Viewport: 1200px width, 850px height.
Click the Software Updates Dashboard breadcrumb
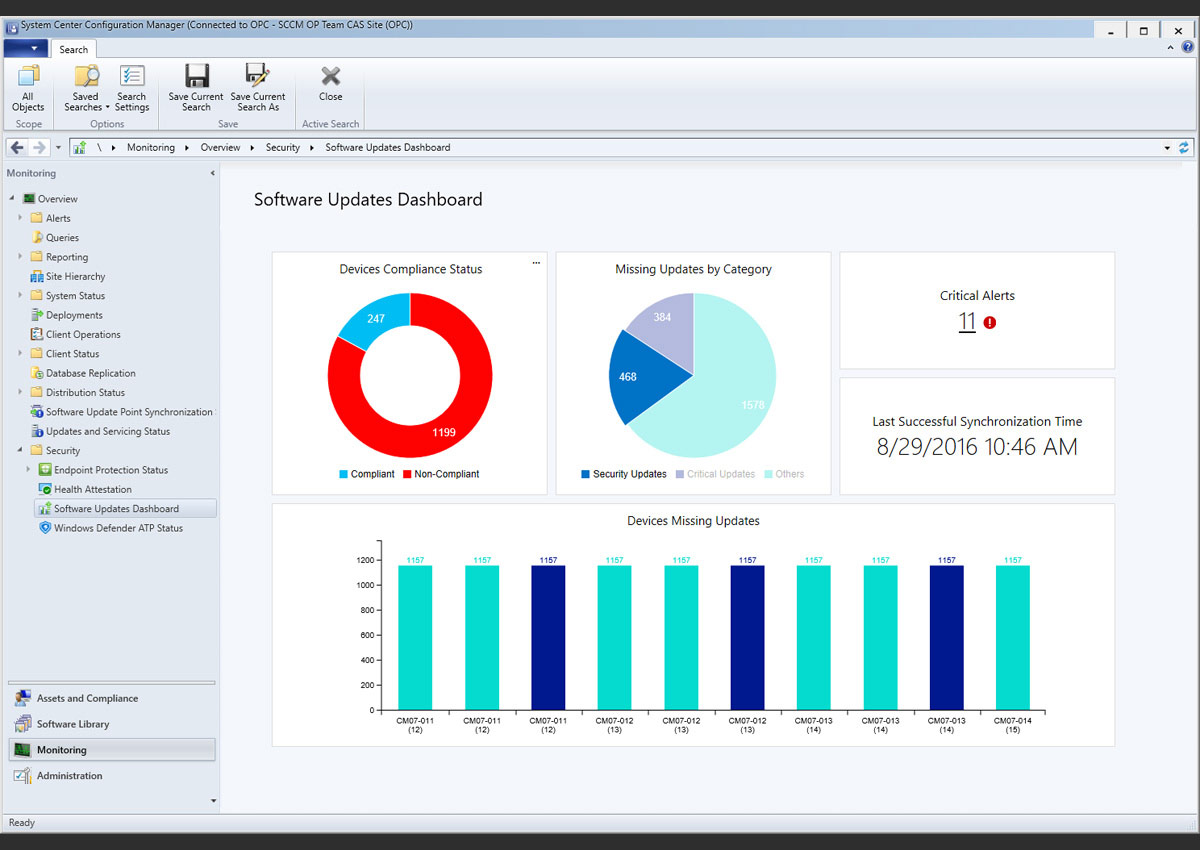pos(388,147)
